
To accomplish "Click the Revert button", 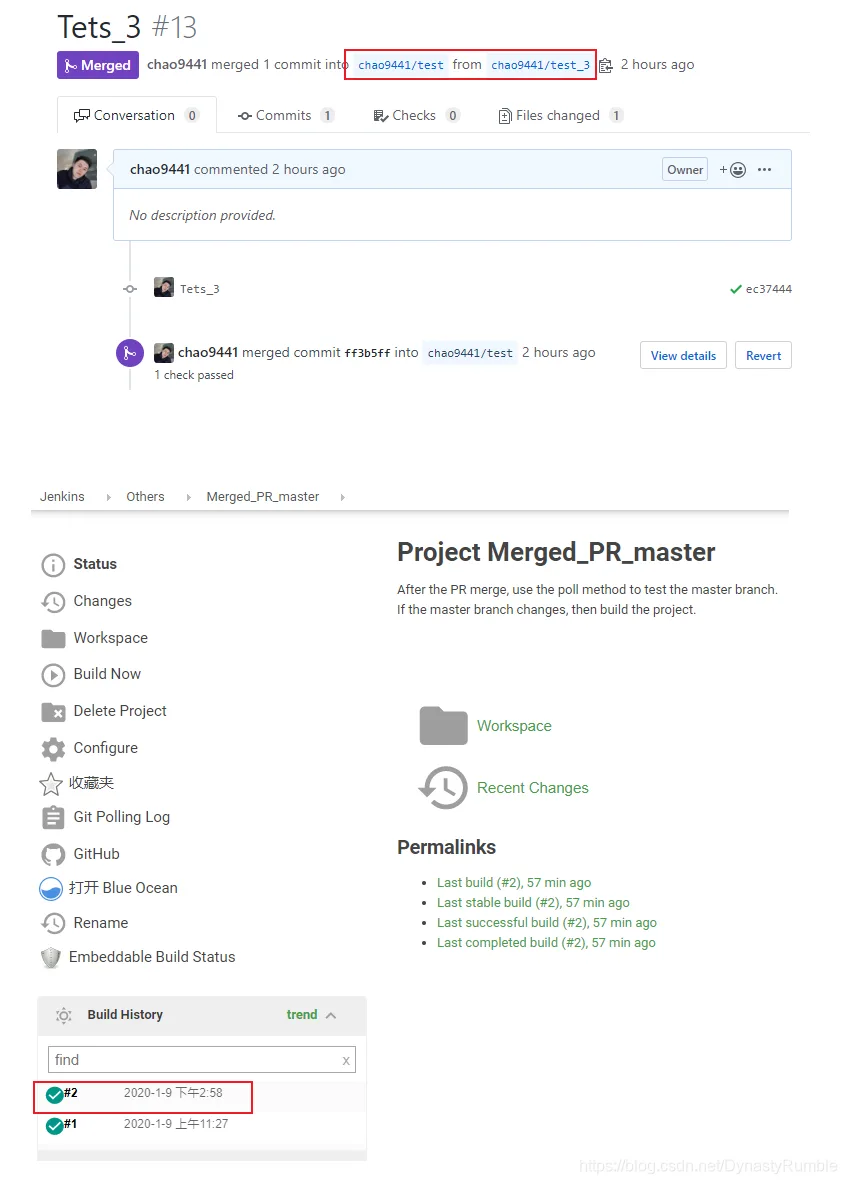I will tap(763, 356).
